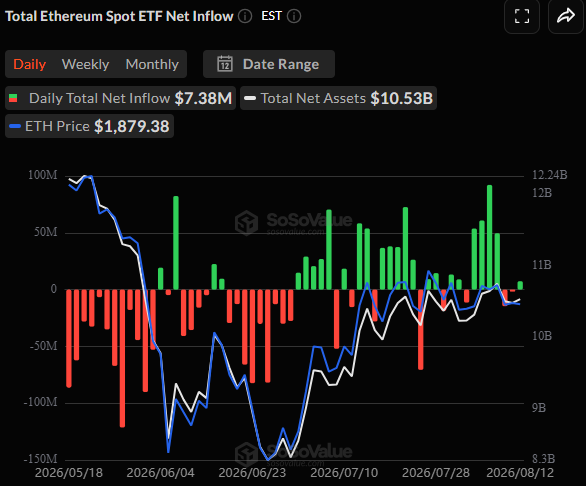
Task: Click the 2026/07/10 date axis label
Action: [x=344, y=473]
